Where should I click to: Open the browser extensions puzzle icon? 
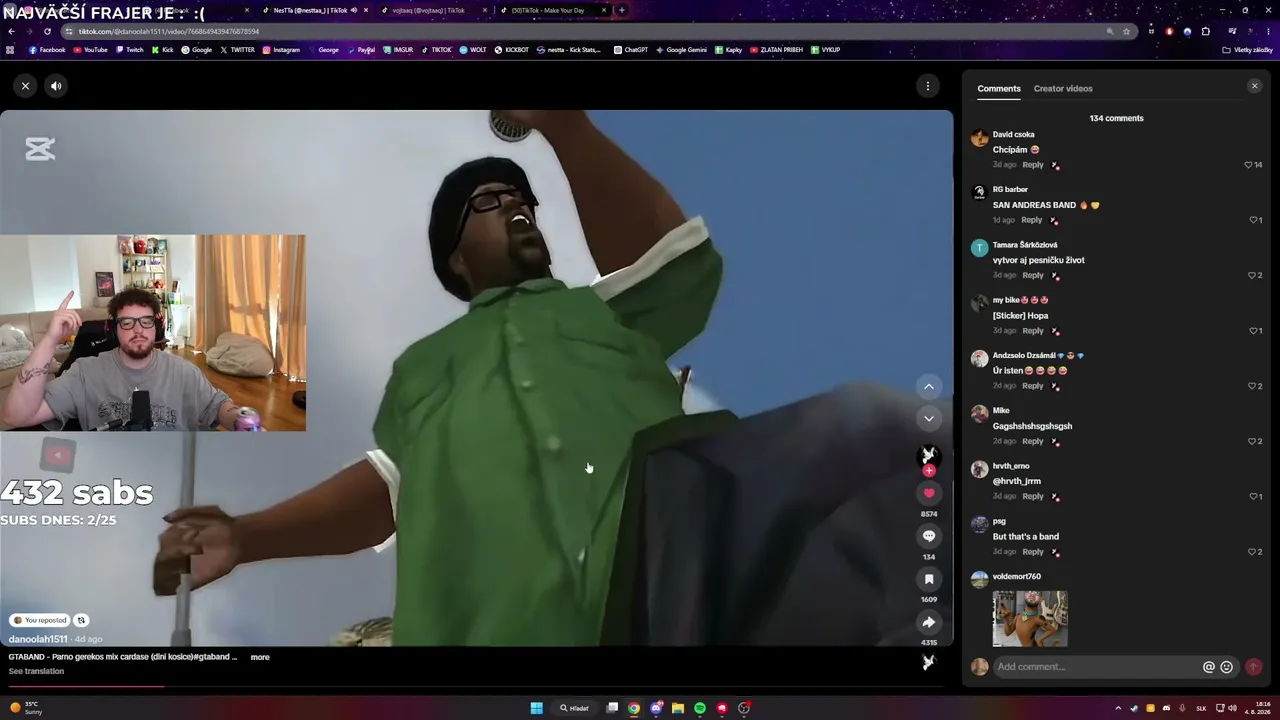tap(1206, 31)
